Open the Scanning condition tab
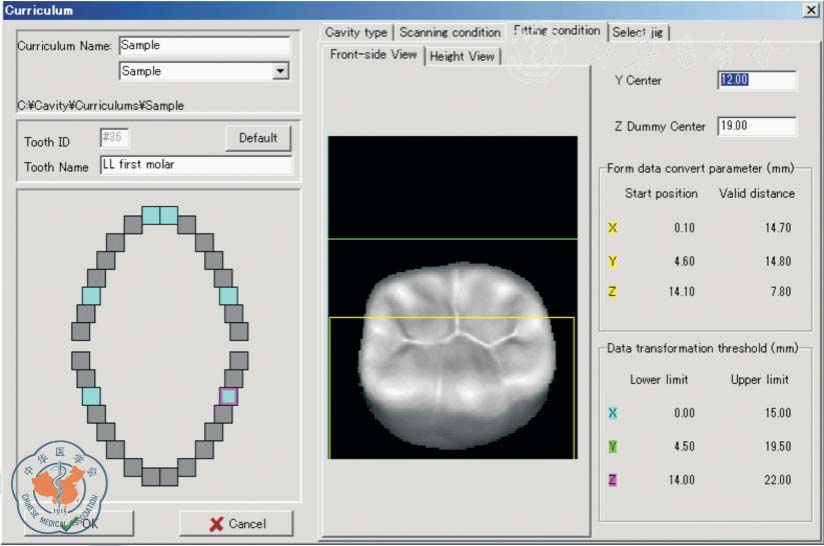Screen dimensions: 824x546 pyautogui.click(x=449, y=33)
